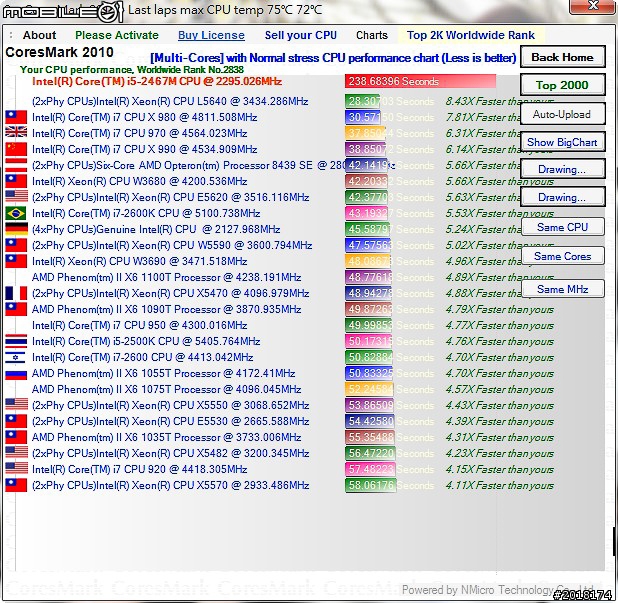Viewport: 618px width, 603px height.
Task: Click the i5-2467M CPU entry in red
Action: (157, 82)
